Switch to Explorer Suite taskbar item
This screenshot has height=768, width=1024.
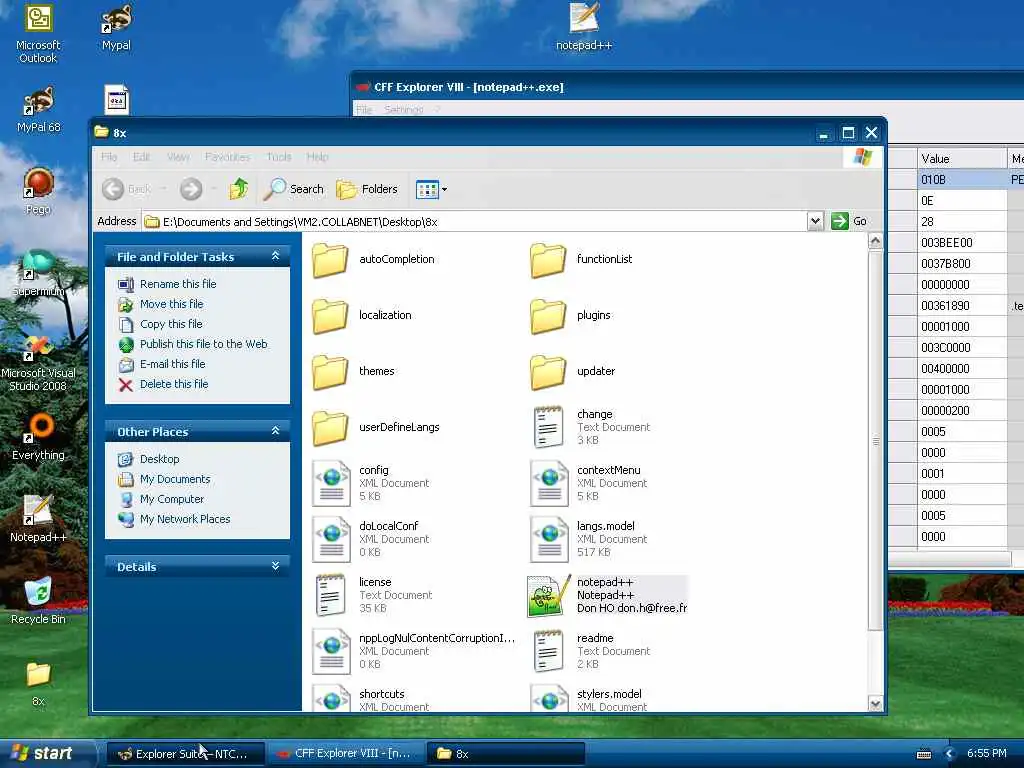pyautogui.click(x=185, y=754)
